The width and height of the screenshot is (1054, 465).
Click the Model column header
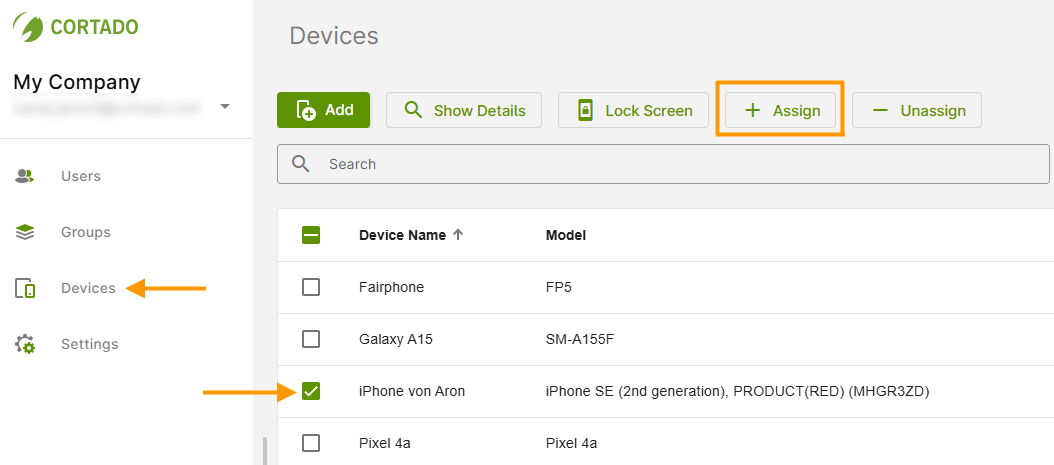[565, 235]
